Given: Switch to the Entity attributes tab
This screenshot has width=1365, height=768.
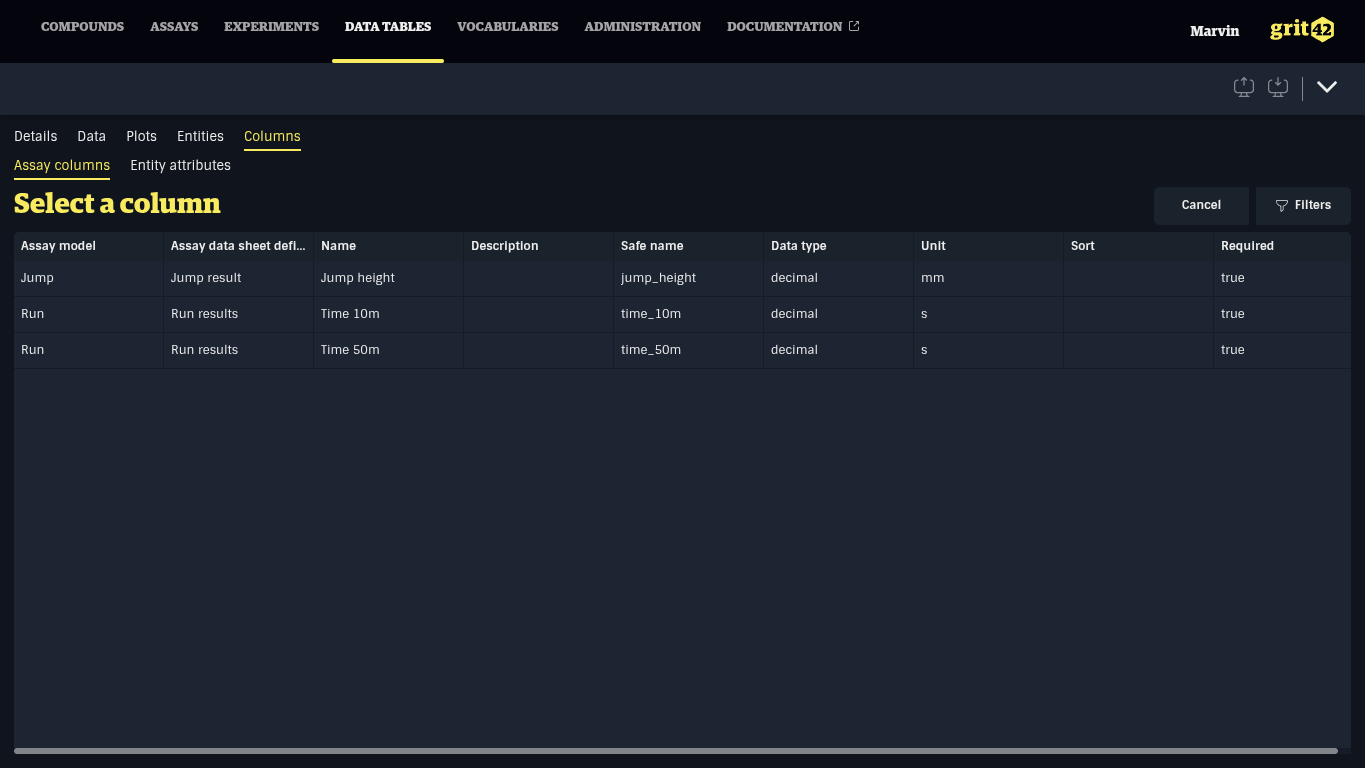Looking at the screenshot, I should point(180,166).
